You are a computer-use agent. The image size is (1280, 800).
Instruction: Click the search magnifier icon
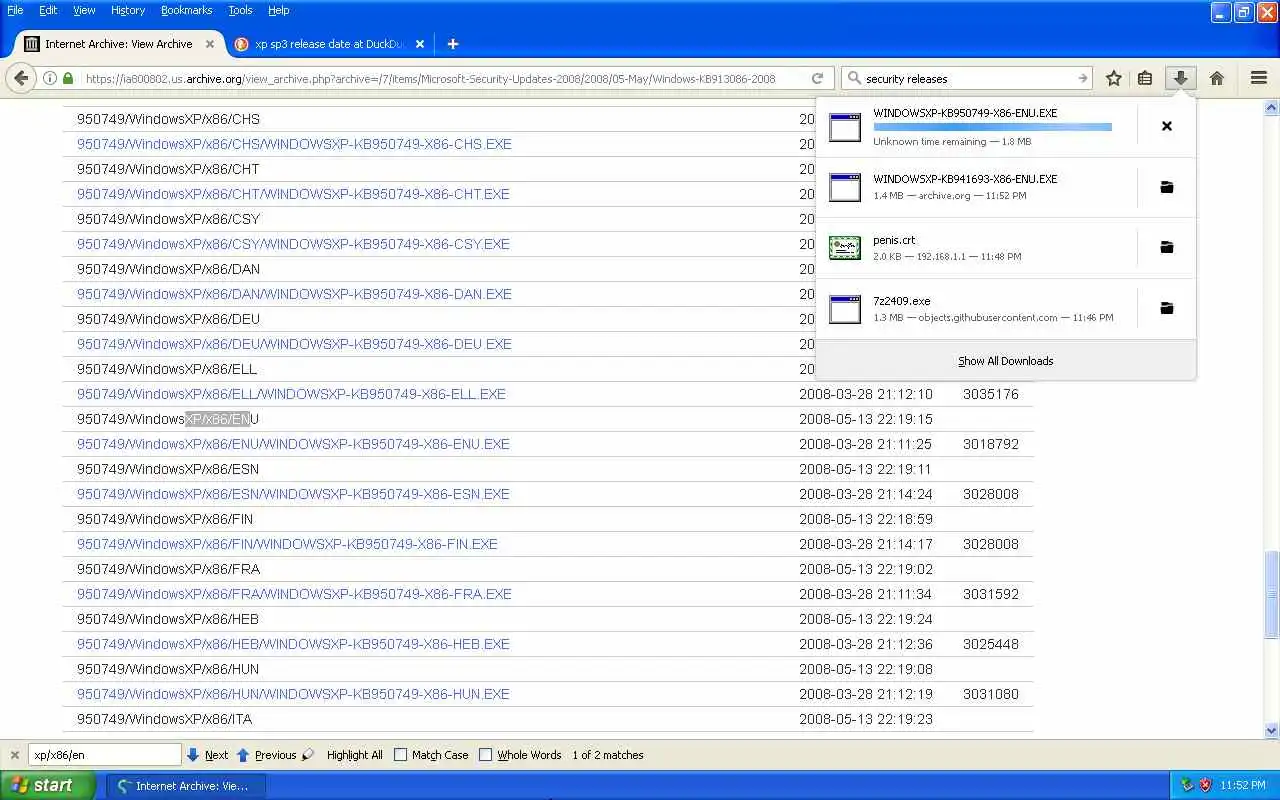(x=854, y=78)
